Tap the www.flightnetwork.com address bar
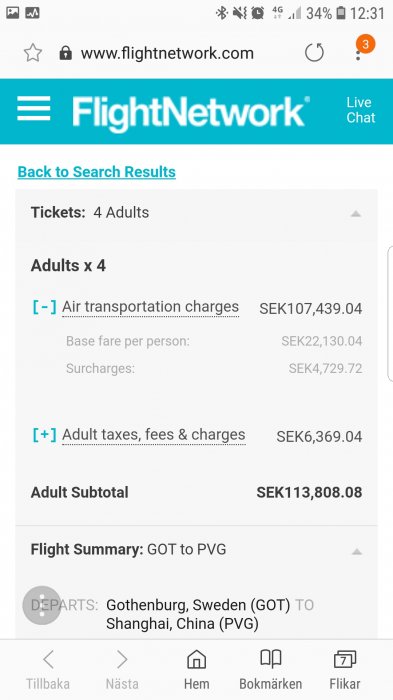 pyautogui.click(x=167, y=54)
